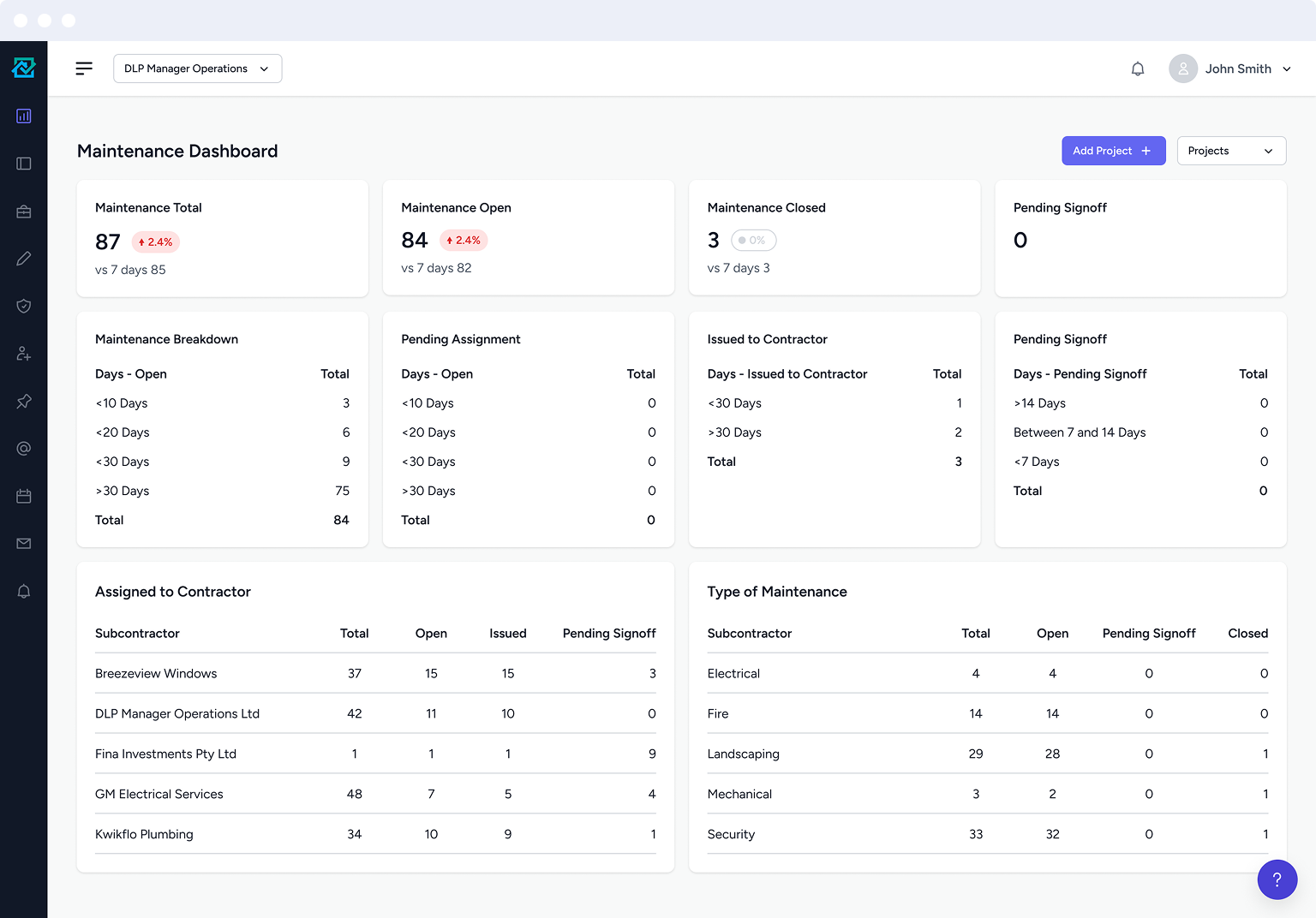The image size is (1316, 918).
Task: Check messages via the envelope icon
Action: click(23, 543)
